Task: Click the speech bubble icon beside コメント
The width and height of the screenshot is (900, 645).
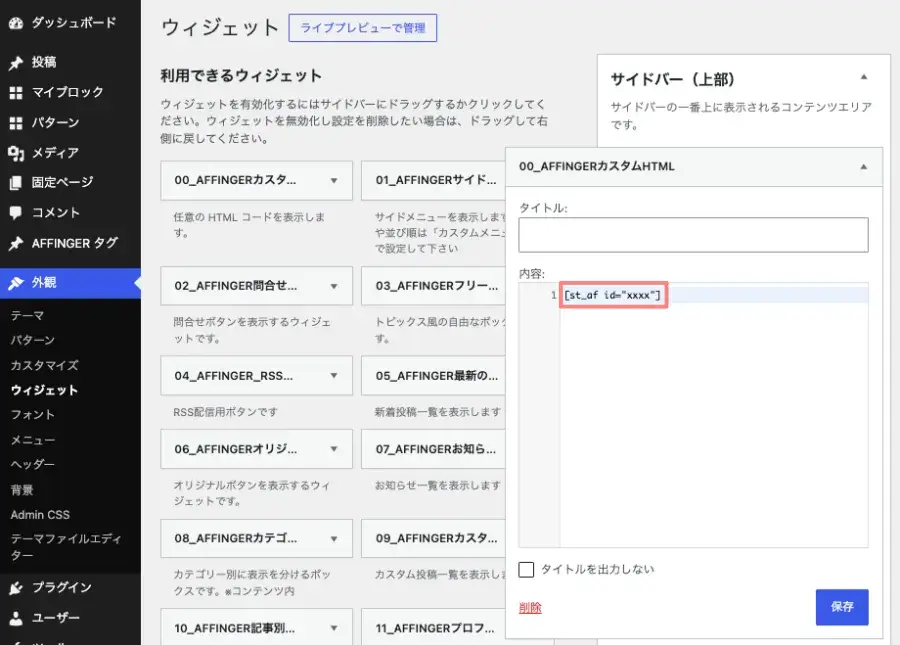Action: 15,213
